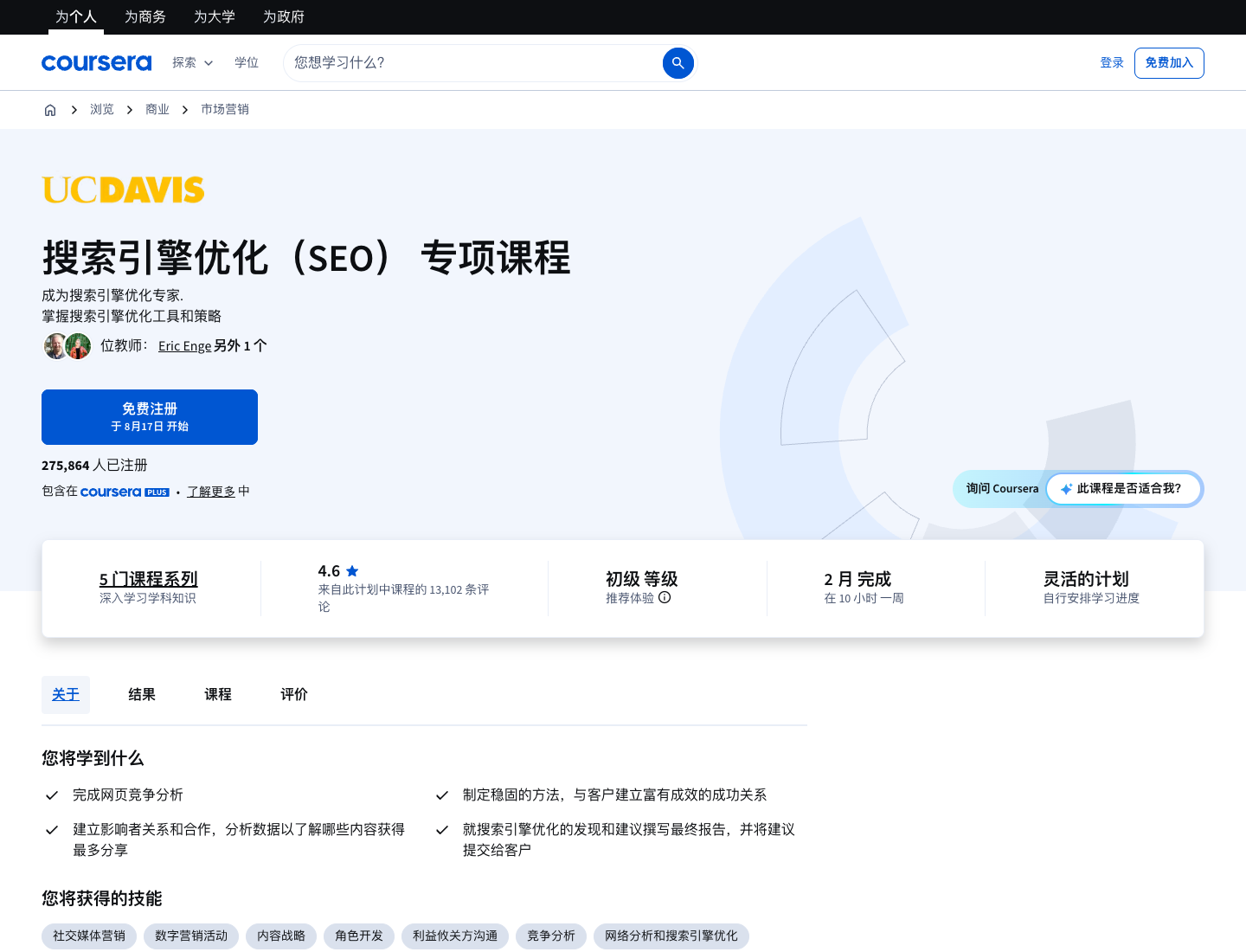Image resolution: width=1246 pixels, height=952 pixels.
Task: Click the 免费加入 button
Action: click(1169, 63)
